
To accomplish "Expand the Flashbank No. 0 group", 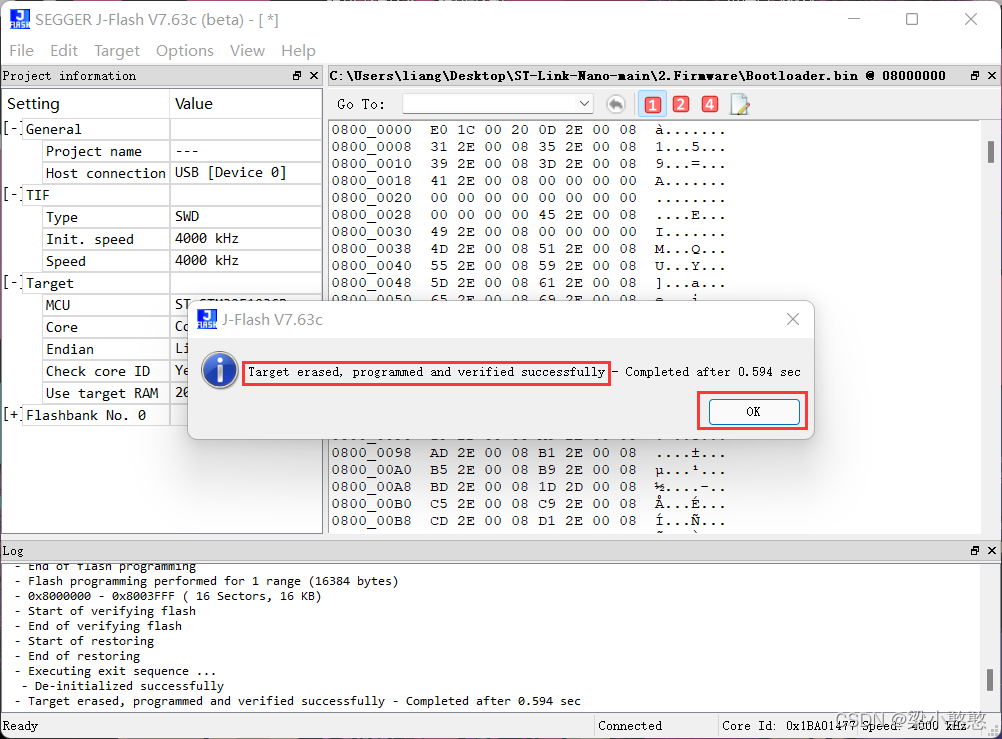I will (x=13, y=415).
